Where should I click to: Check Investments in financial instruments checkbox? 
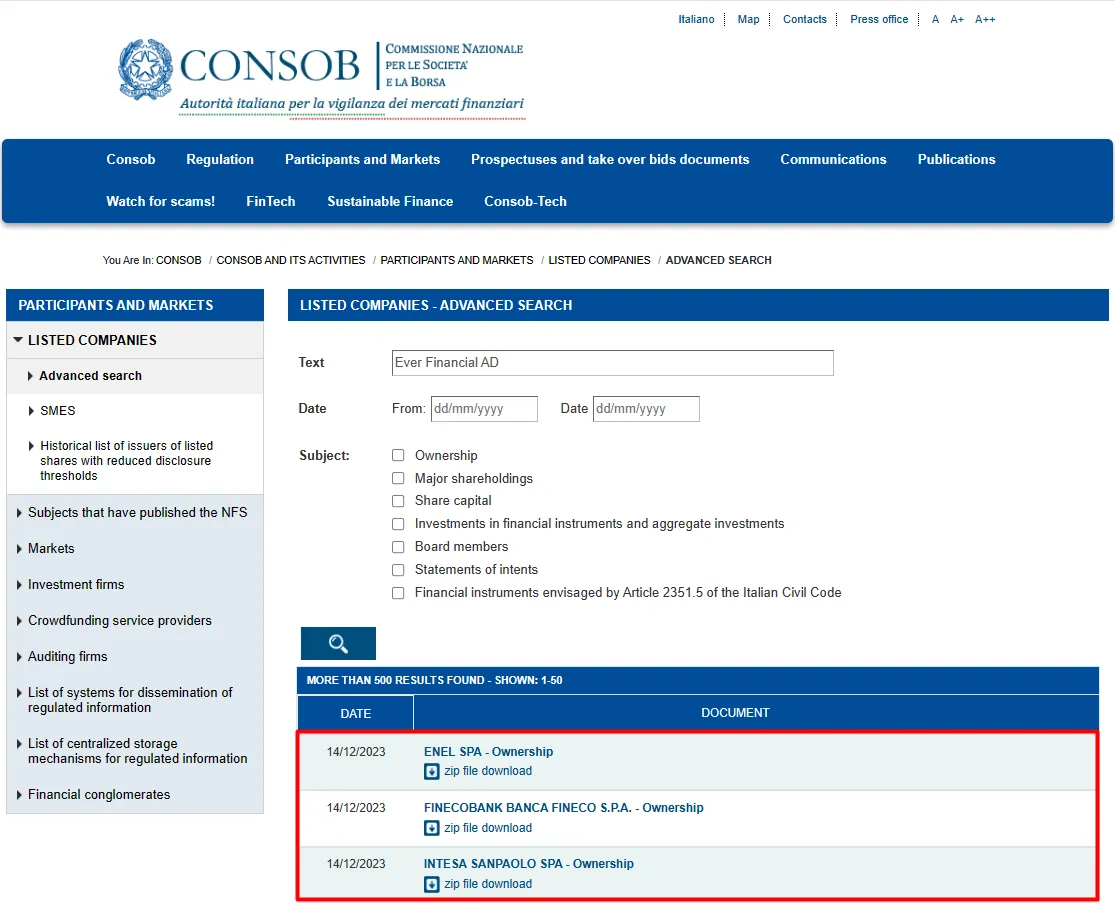click(398, 524)
